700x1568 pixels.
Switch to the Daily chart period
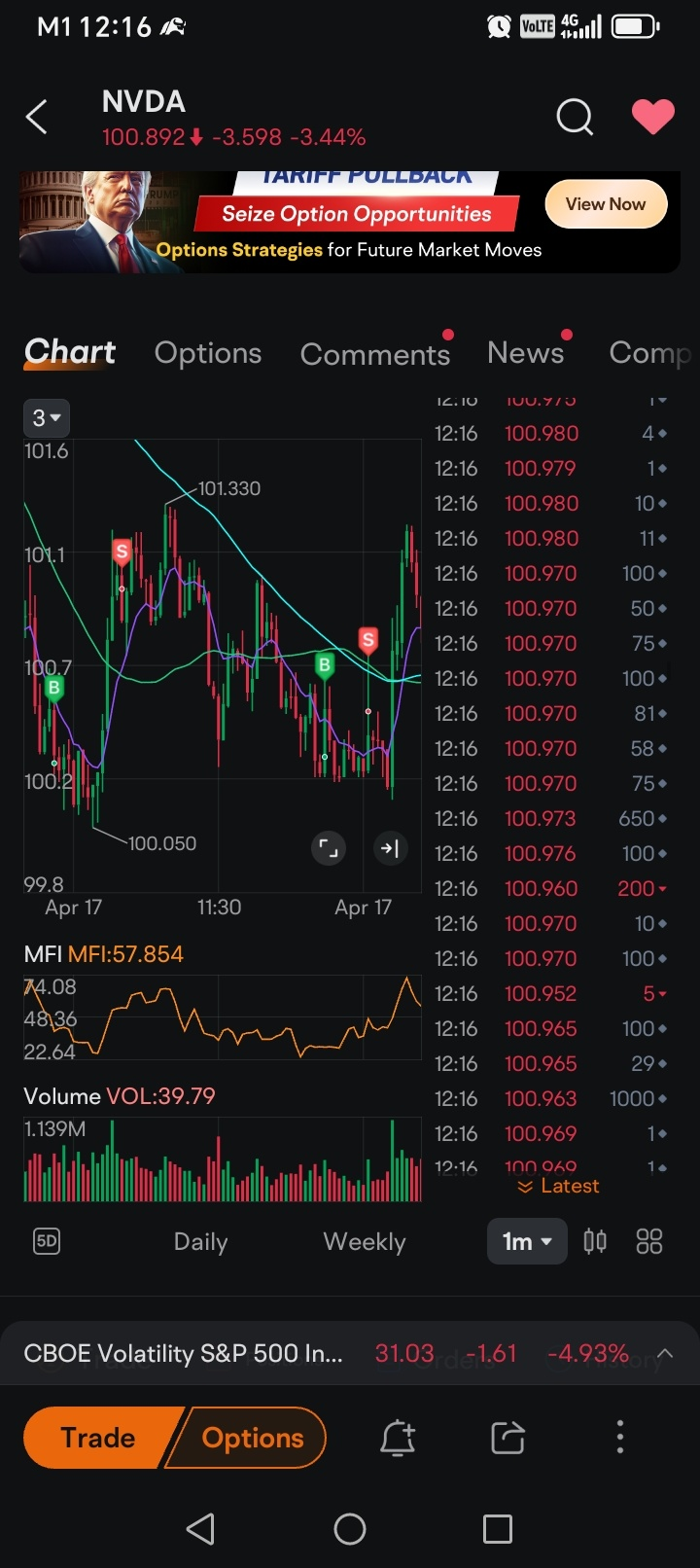click(200, 1242)
